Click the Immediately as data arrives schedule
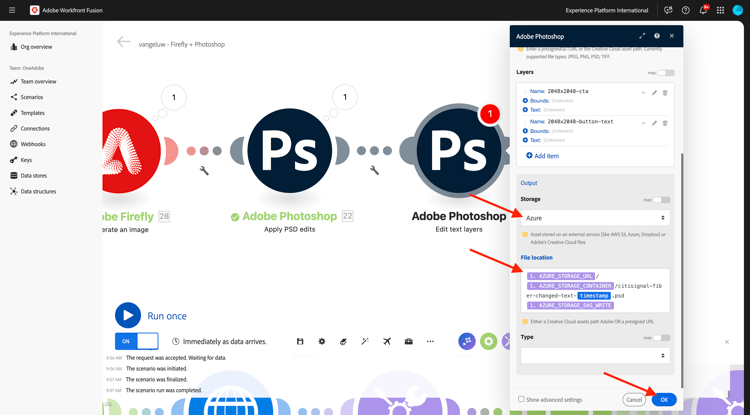750x415 pixels. [220, 341]
